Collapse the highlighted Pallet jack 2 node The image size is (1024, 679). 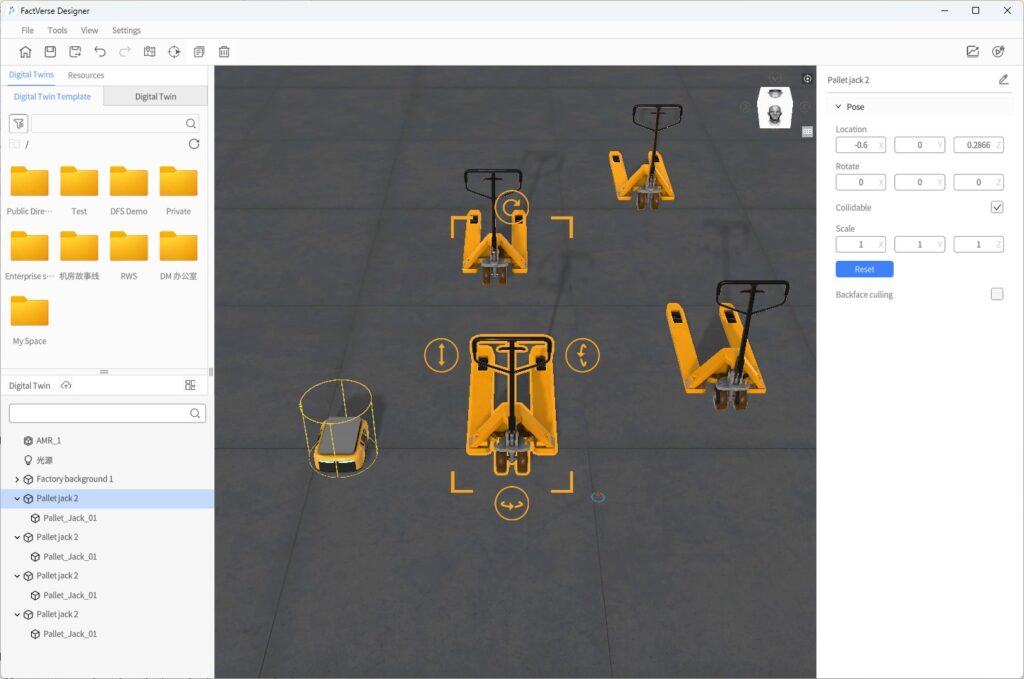(17, 498)
